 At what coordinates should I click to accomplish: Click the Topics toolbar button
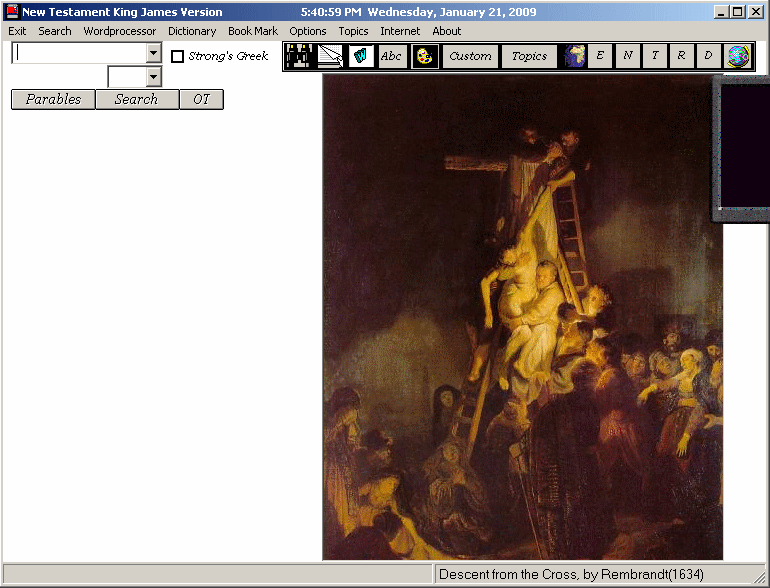point(529,56)
